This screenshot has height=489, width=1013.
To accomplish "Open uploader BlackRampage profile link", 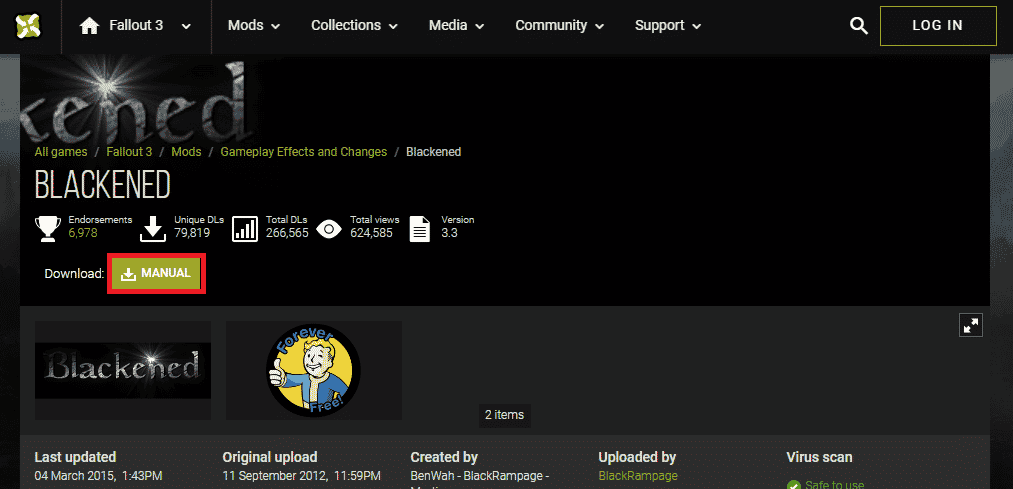I will (x=638, y=475).
